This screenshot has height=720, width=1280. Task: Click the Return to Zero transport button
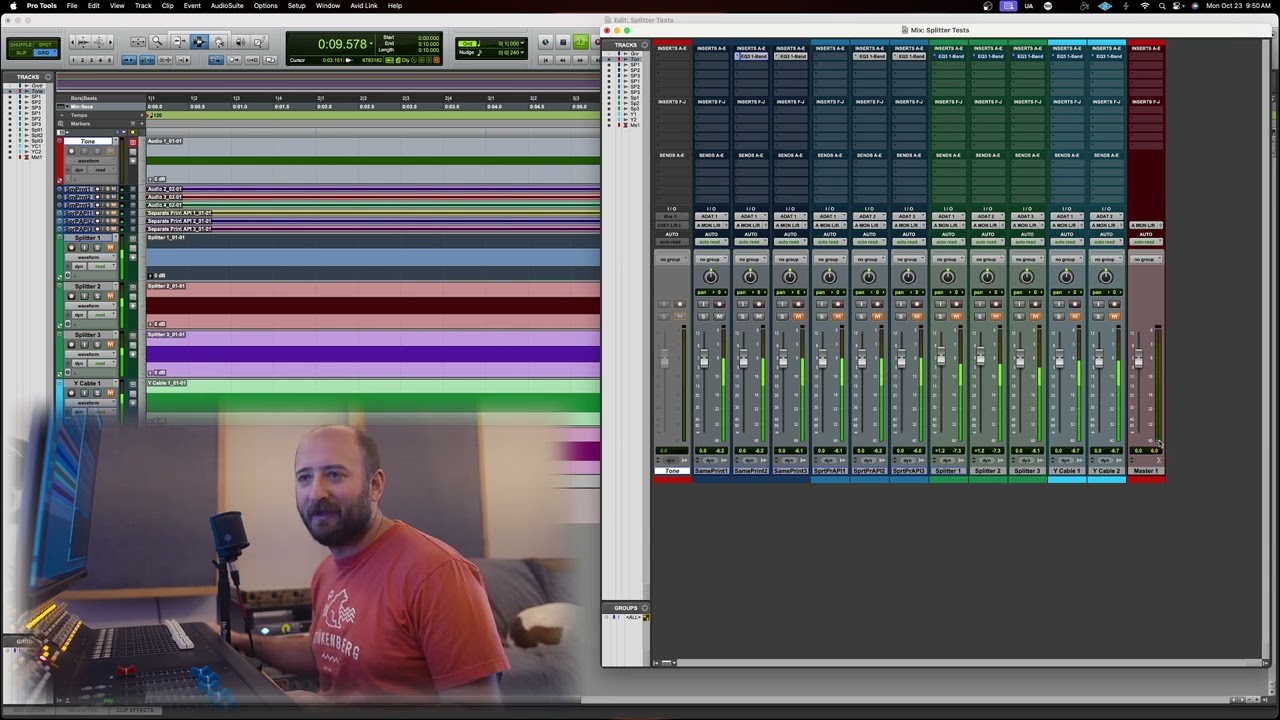545,60
